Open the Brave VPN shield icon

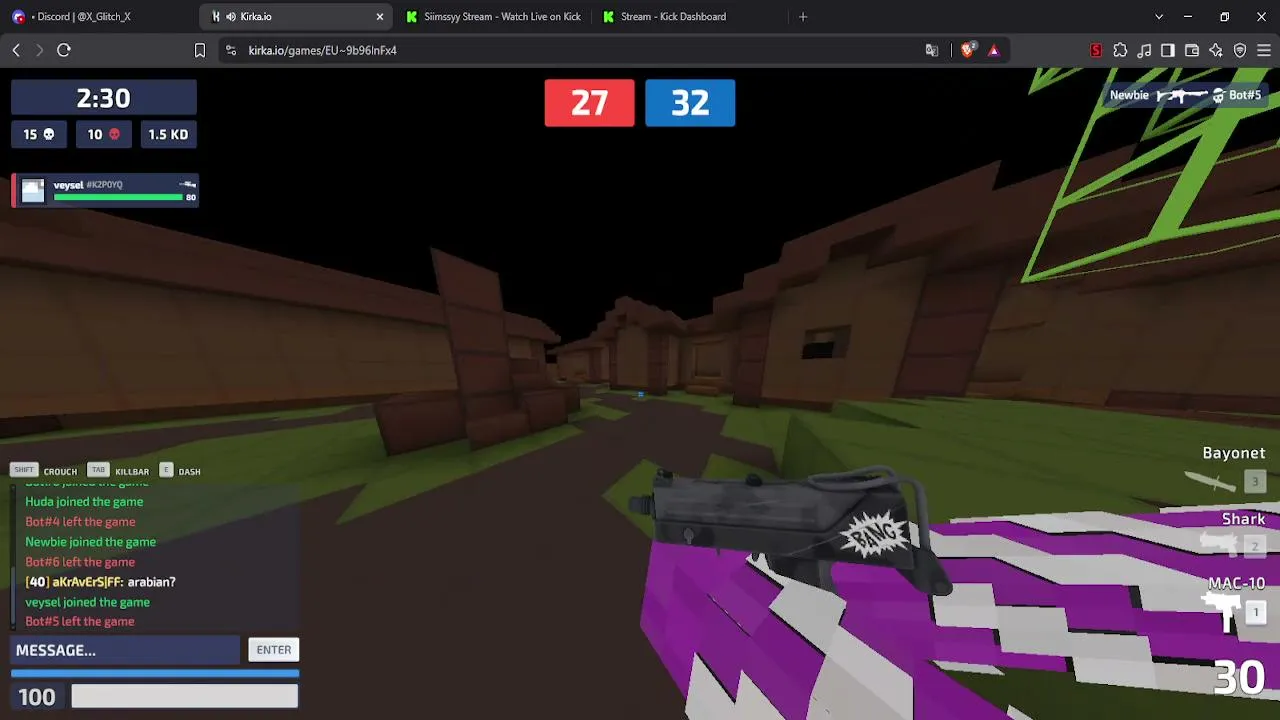point(1240,50)
